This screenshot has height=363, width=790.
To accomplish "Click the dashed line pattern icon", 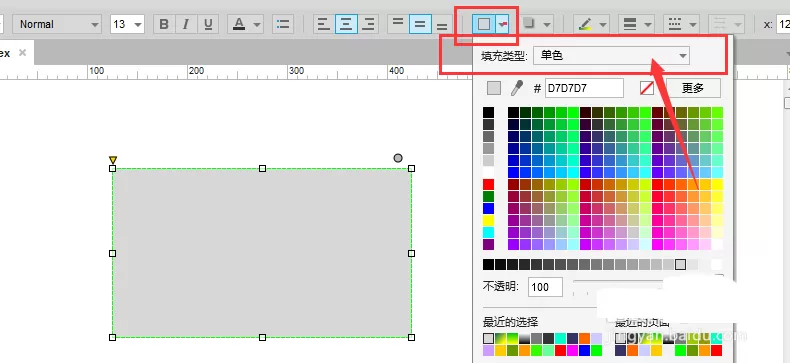I will 675,24.
